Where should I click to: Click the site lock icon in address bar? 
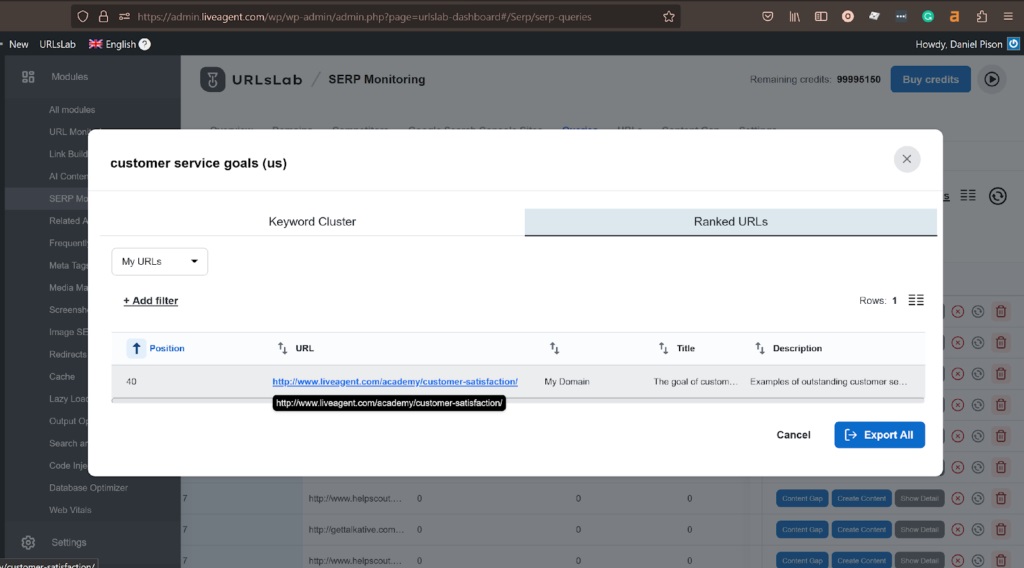[x=103, y=17]
